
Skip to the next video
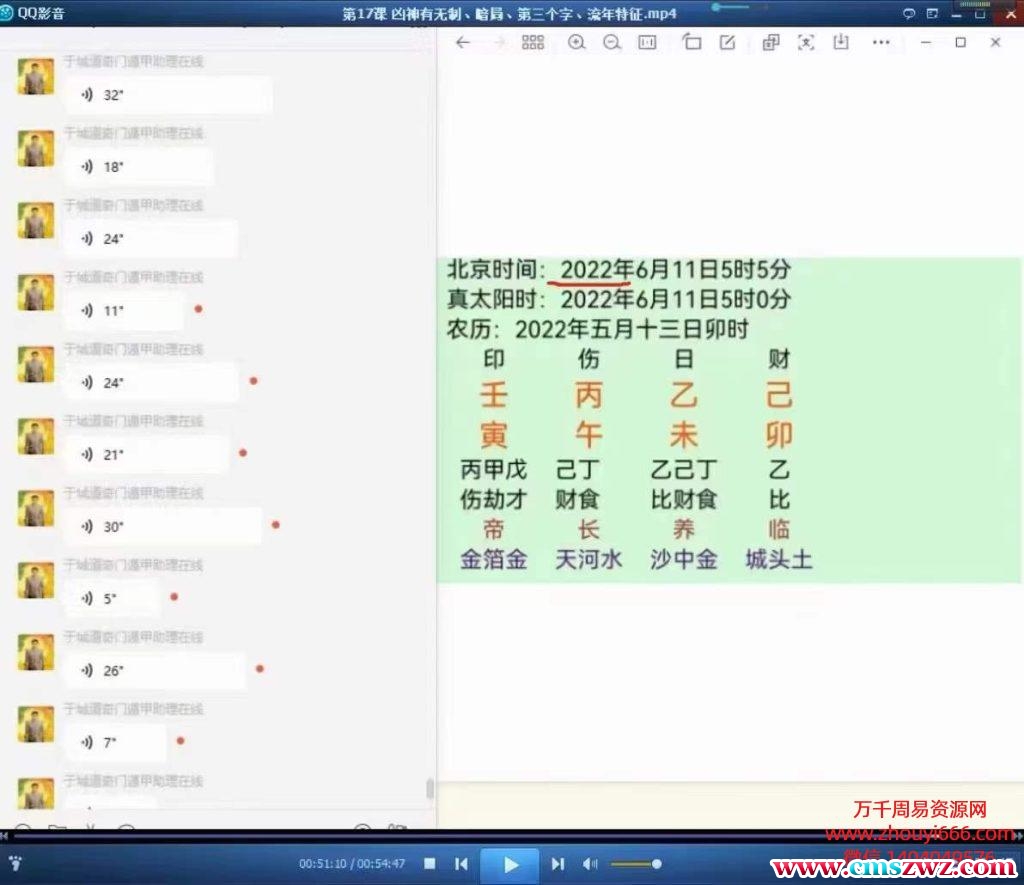click(x=558, y=864)
